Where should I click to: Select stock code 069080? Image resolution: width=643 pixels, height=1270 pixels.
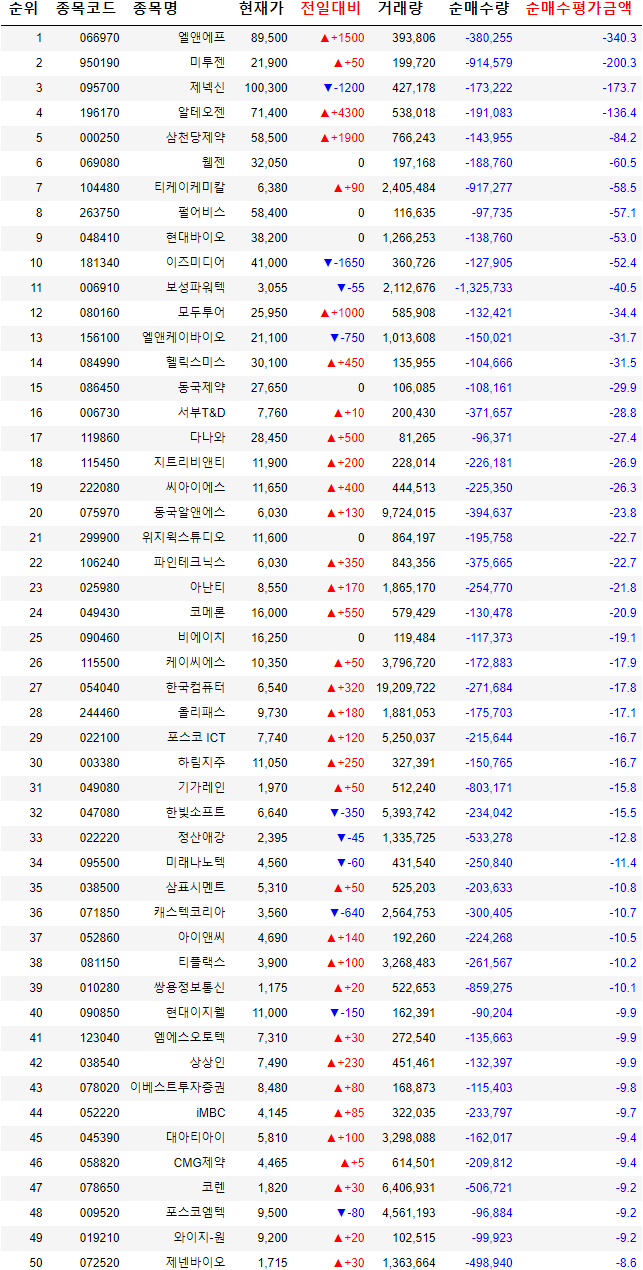(99, 163)
